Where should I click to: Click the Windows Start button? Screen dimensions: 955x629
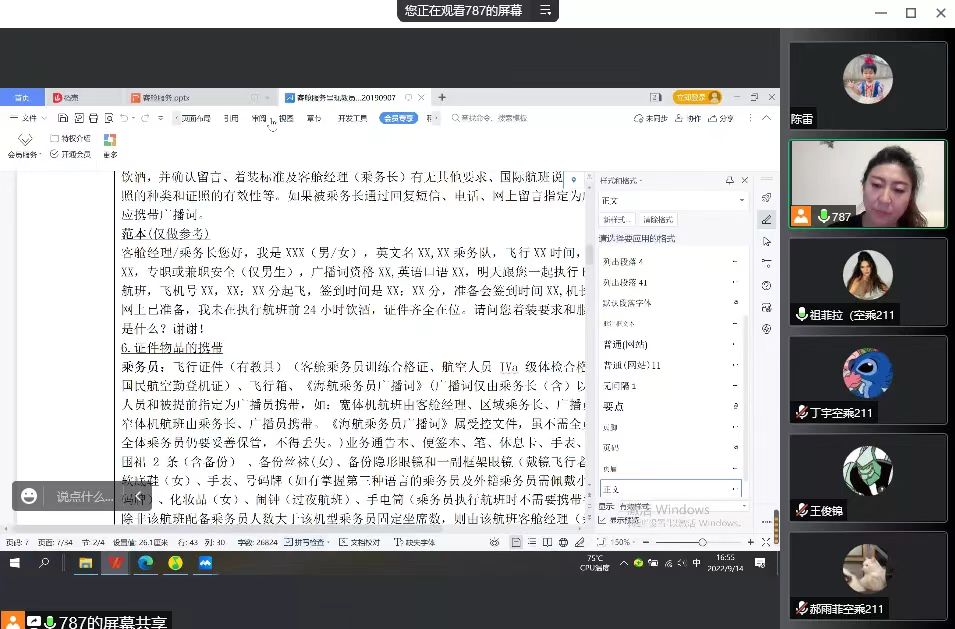pos(15,563)
